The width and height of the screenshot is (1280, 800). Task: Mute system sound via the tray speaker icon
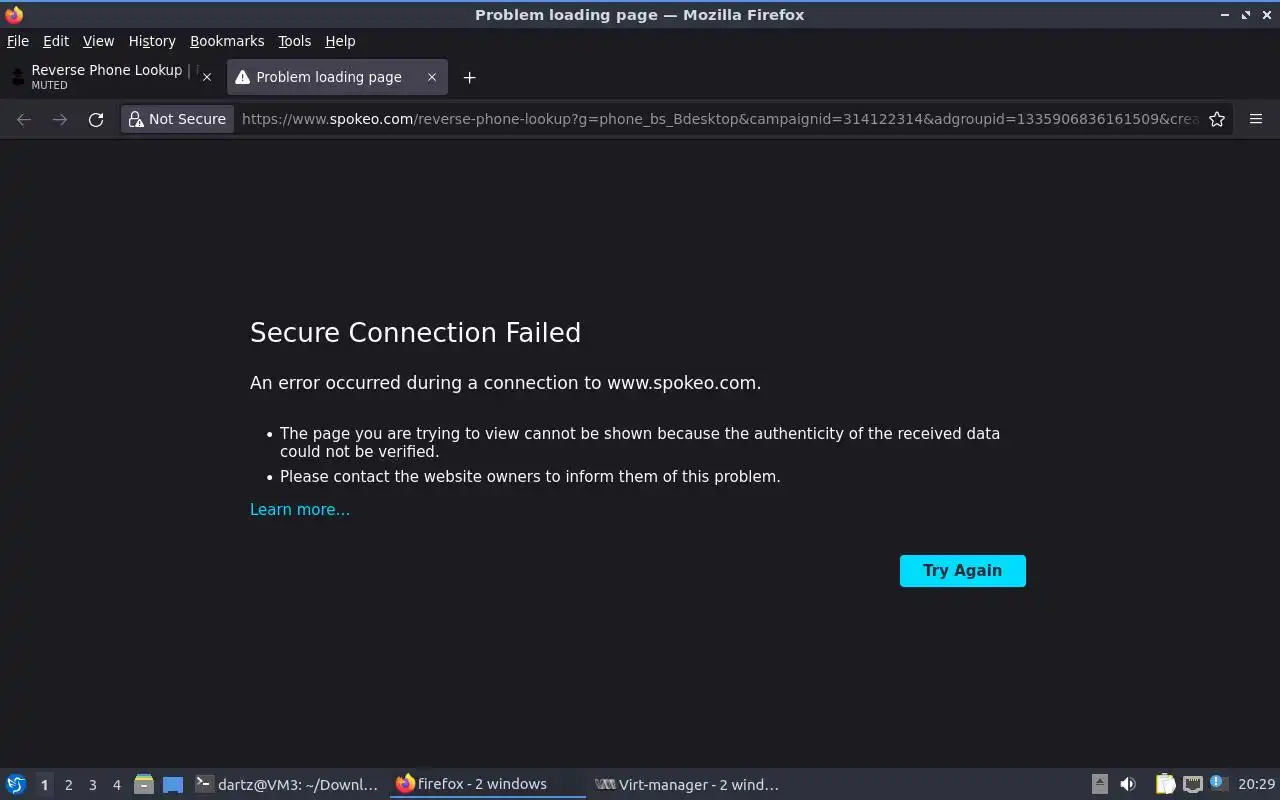point(1128,784)
